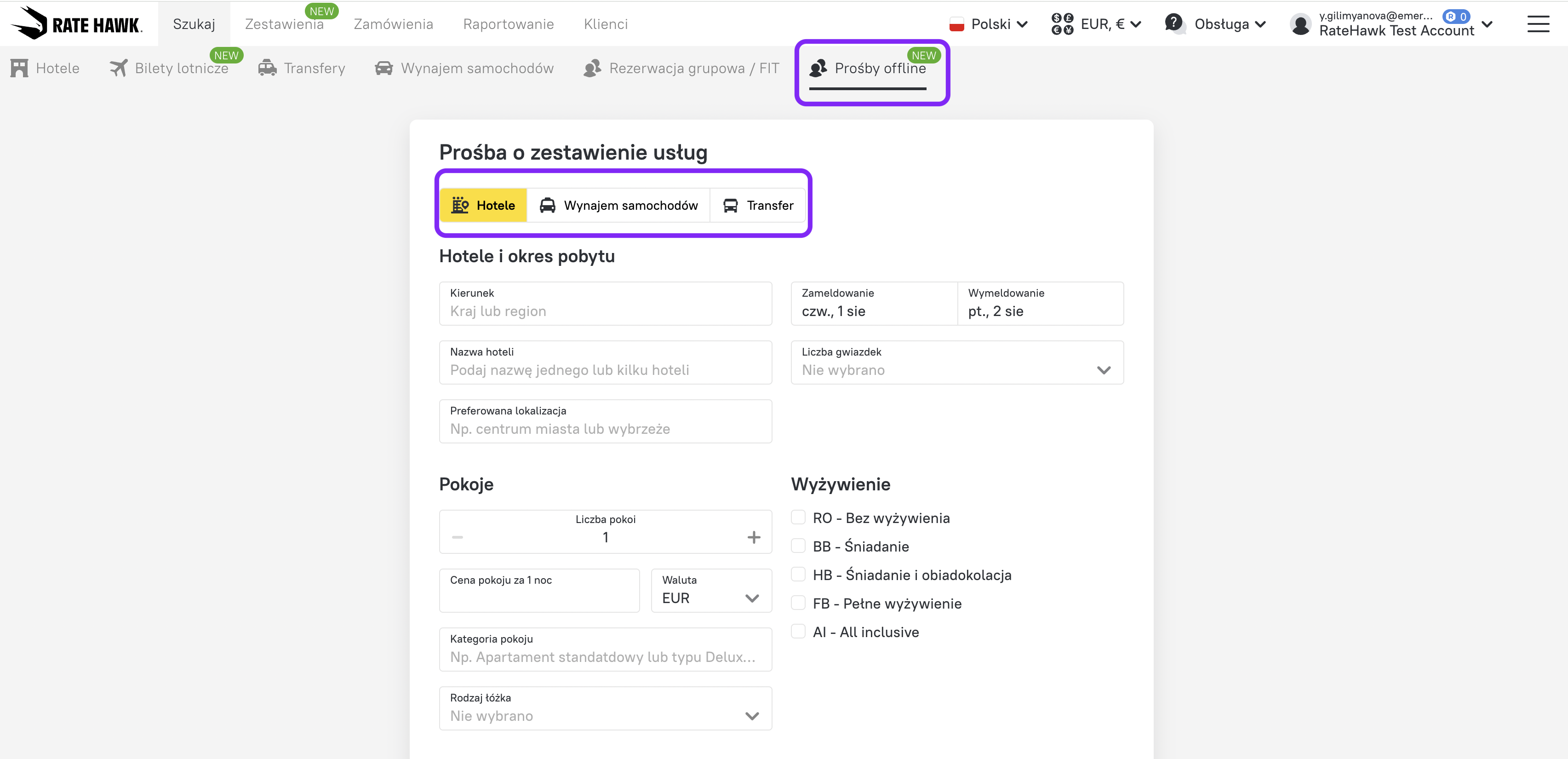Enable BB - Śniadanie checkbox
Viewport: 1568px width, 759px height.
click(798, 546)
